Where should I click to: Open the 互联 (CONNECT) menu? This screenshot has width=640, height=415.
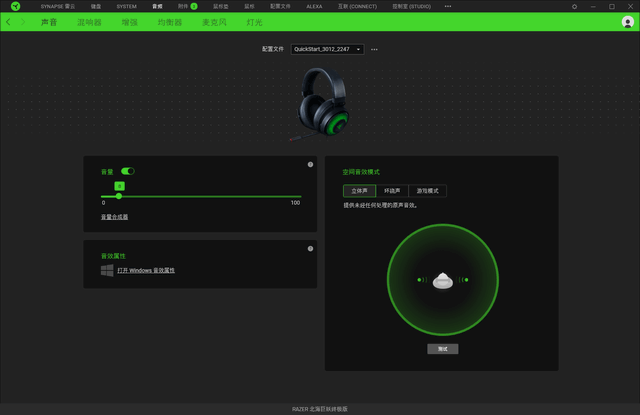(x=358, y=7)
